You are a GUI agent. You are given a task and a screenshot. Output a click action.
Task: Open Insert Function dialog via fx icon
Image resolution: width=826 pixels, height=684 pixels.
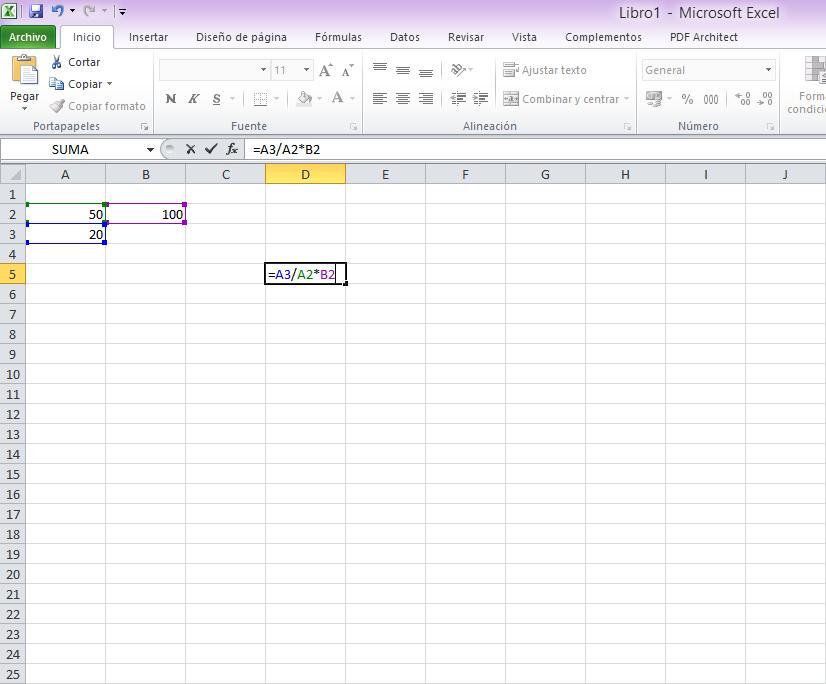tap(232, 149)
